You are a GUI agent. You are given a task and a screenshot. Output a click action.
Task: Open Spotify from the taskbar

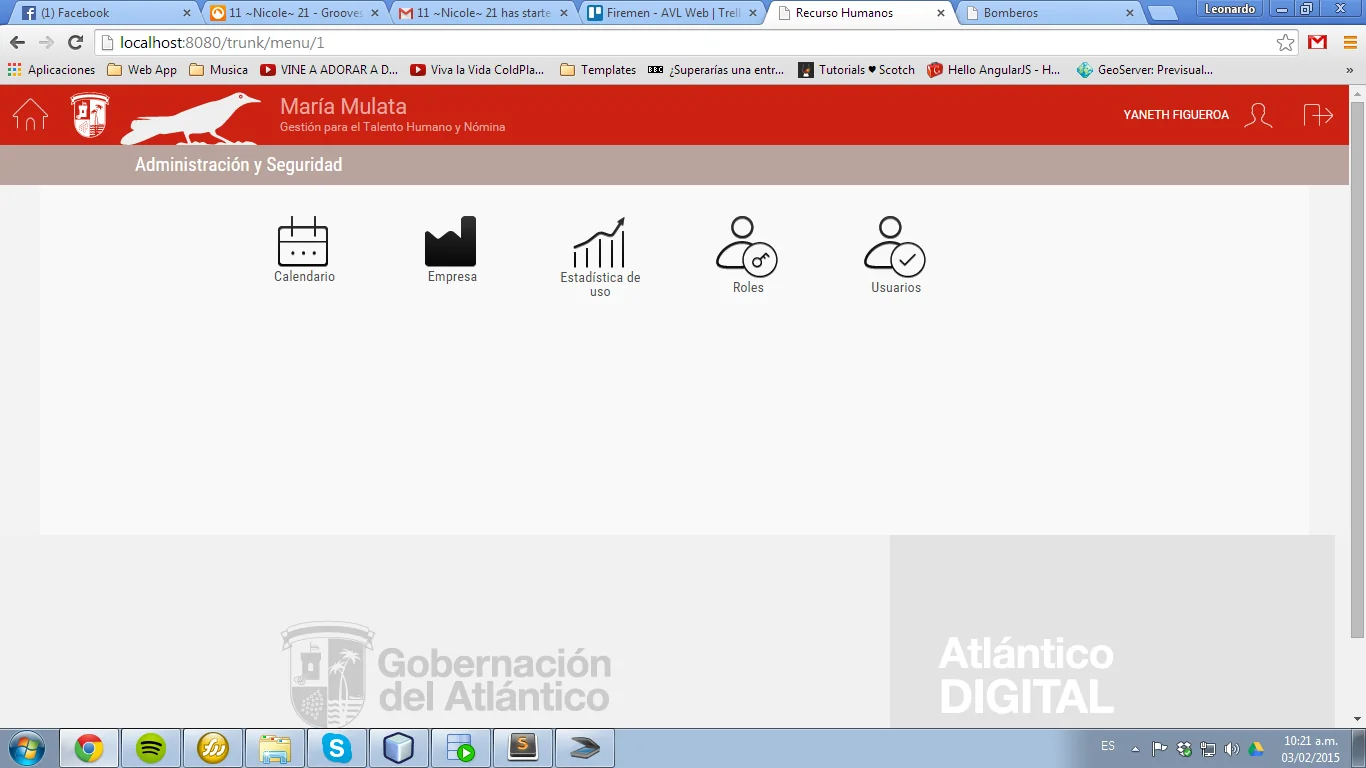tap(151, 748)
